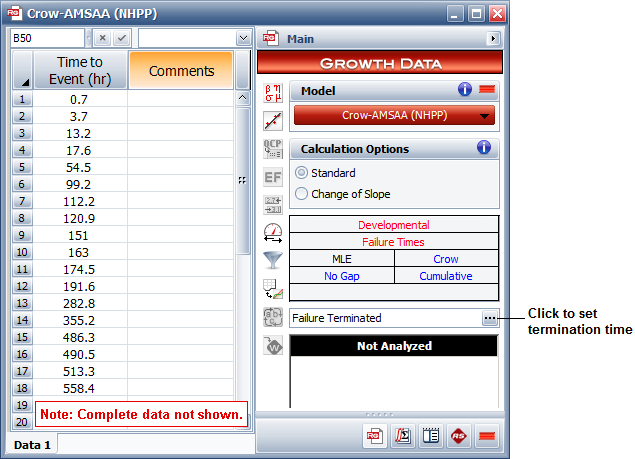Switch to the Data 1 sheet tab
The width and height of the screenshot is (635, 459).
[x=31, y=443]
